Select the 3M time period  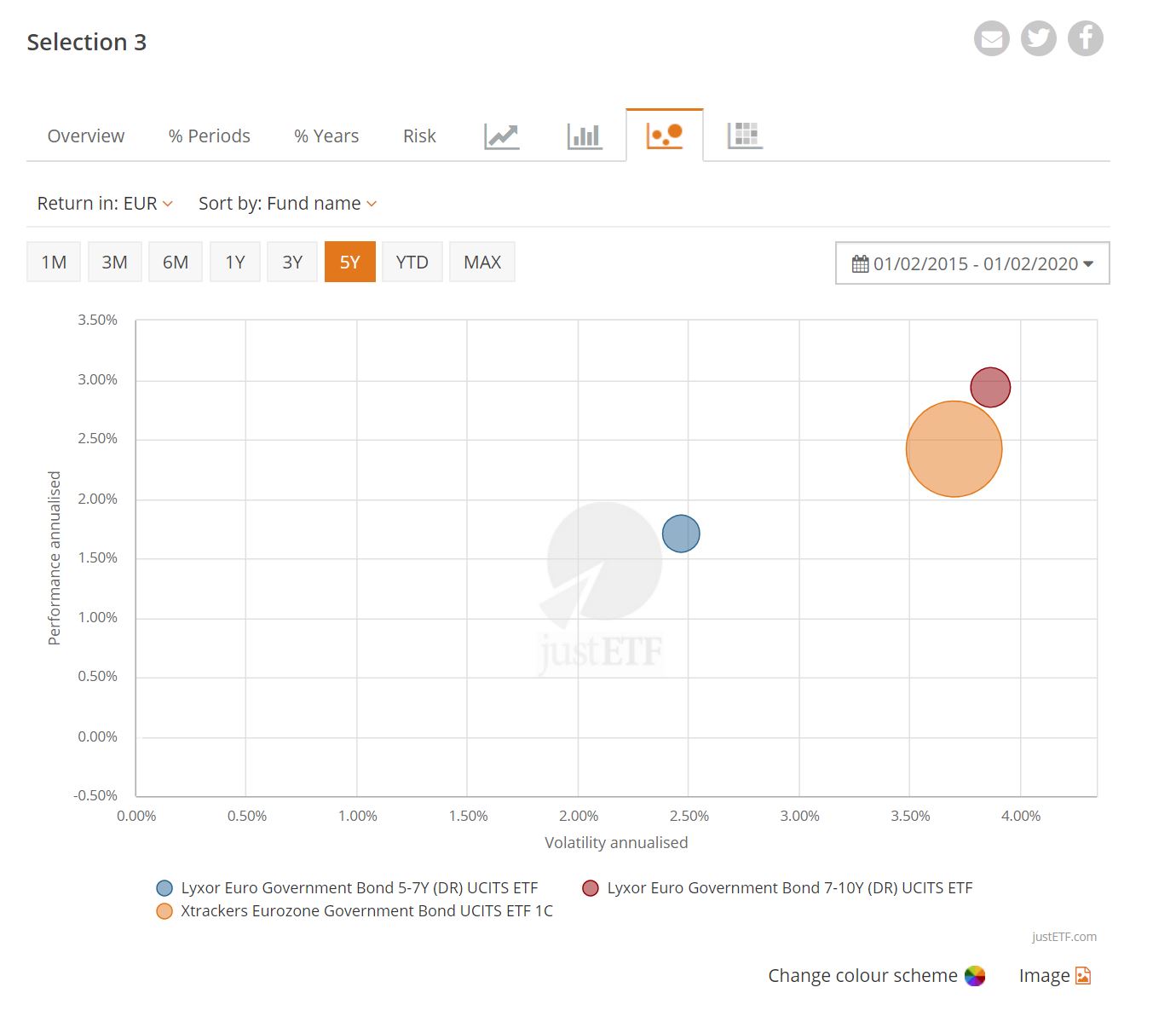114,262
